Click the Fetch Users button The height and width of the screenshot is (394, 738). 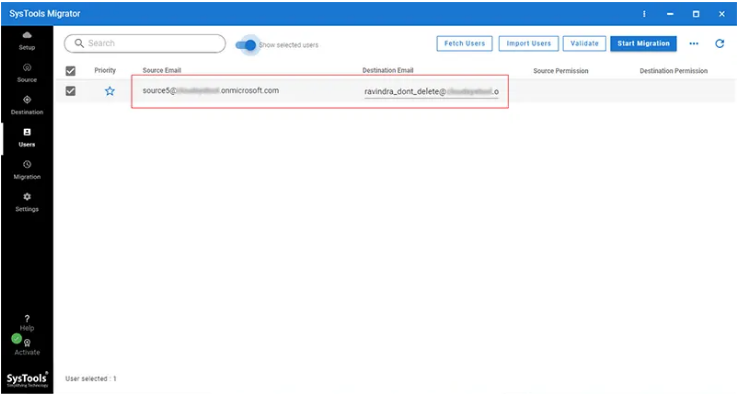pyautogui.click(x=465, y=43)
